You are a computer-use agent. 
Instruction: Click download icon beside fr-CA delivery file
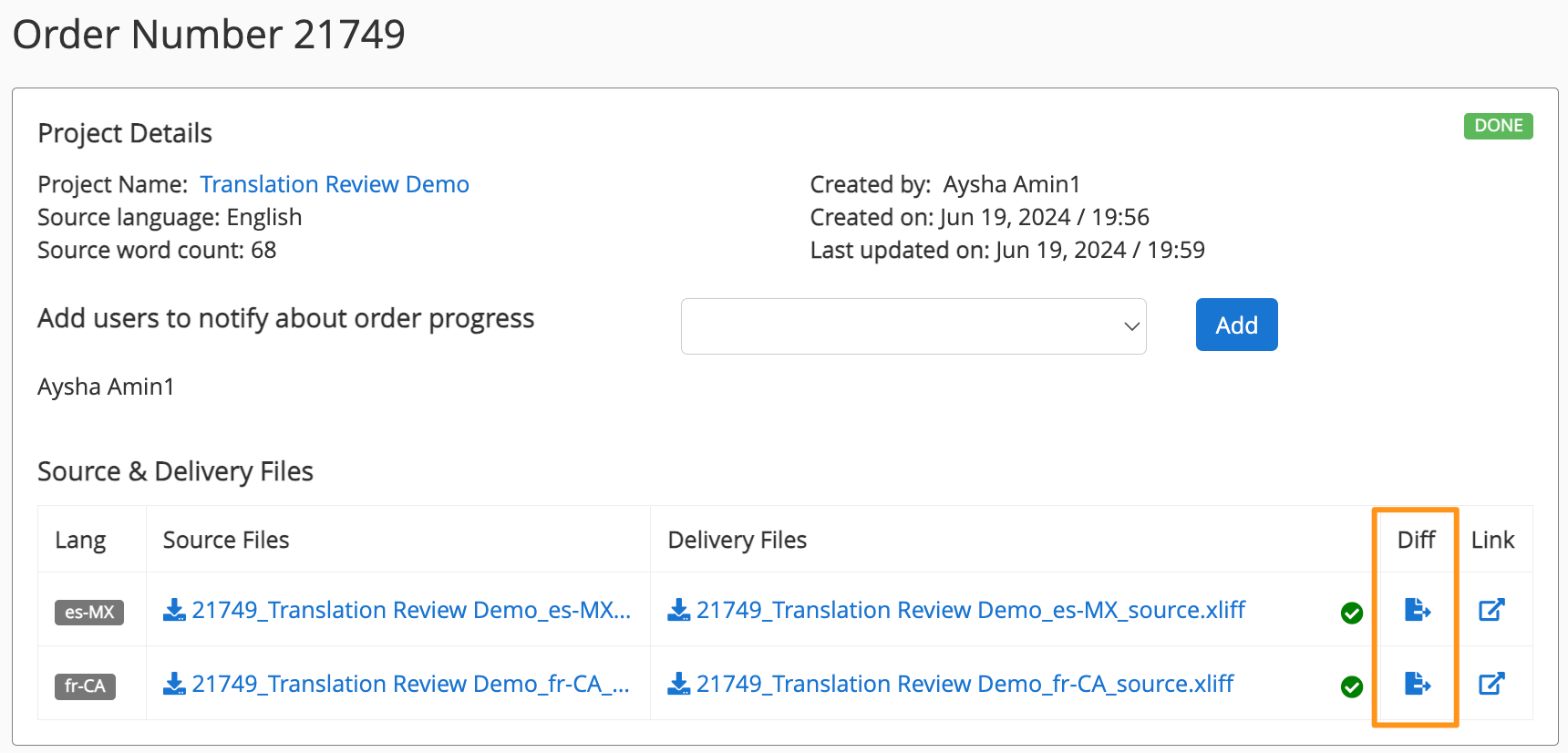pyautogui.click(x=679, y=684)
